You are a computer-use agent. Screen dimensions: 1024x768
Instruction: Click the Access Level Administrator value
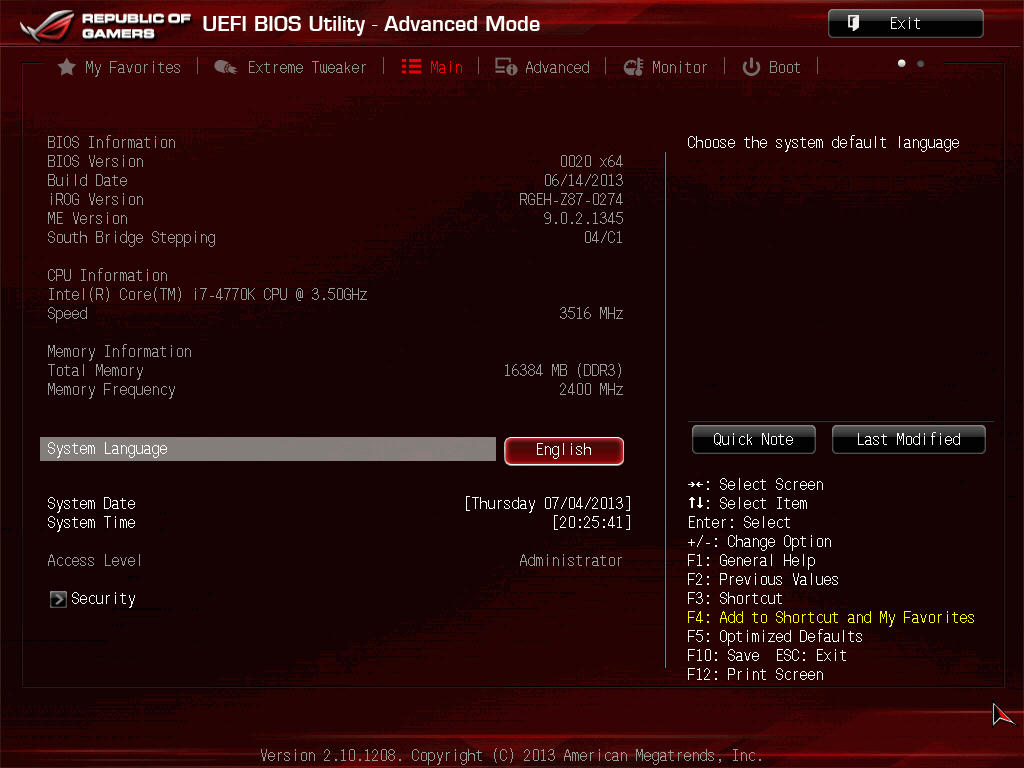pyautogui.click(x=571, y=560)
